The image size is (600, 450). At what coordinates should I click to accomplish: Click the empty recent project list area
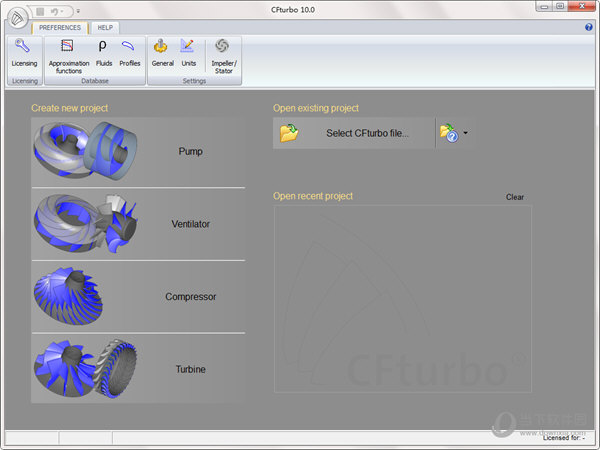coord(403,299)
